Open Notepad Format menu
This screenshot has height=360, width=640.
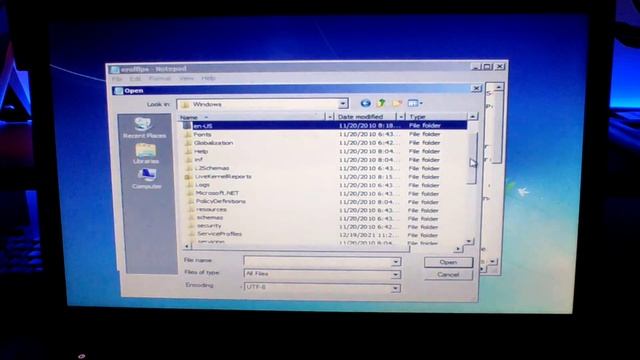point(160,78)
